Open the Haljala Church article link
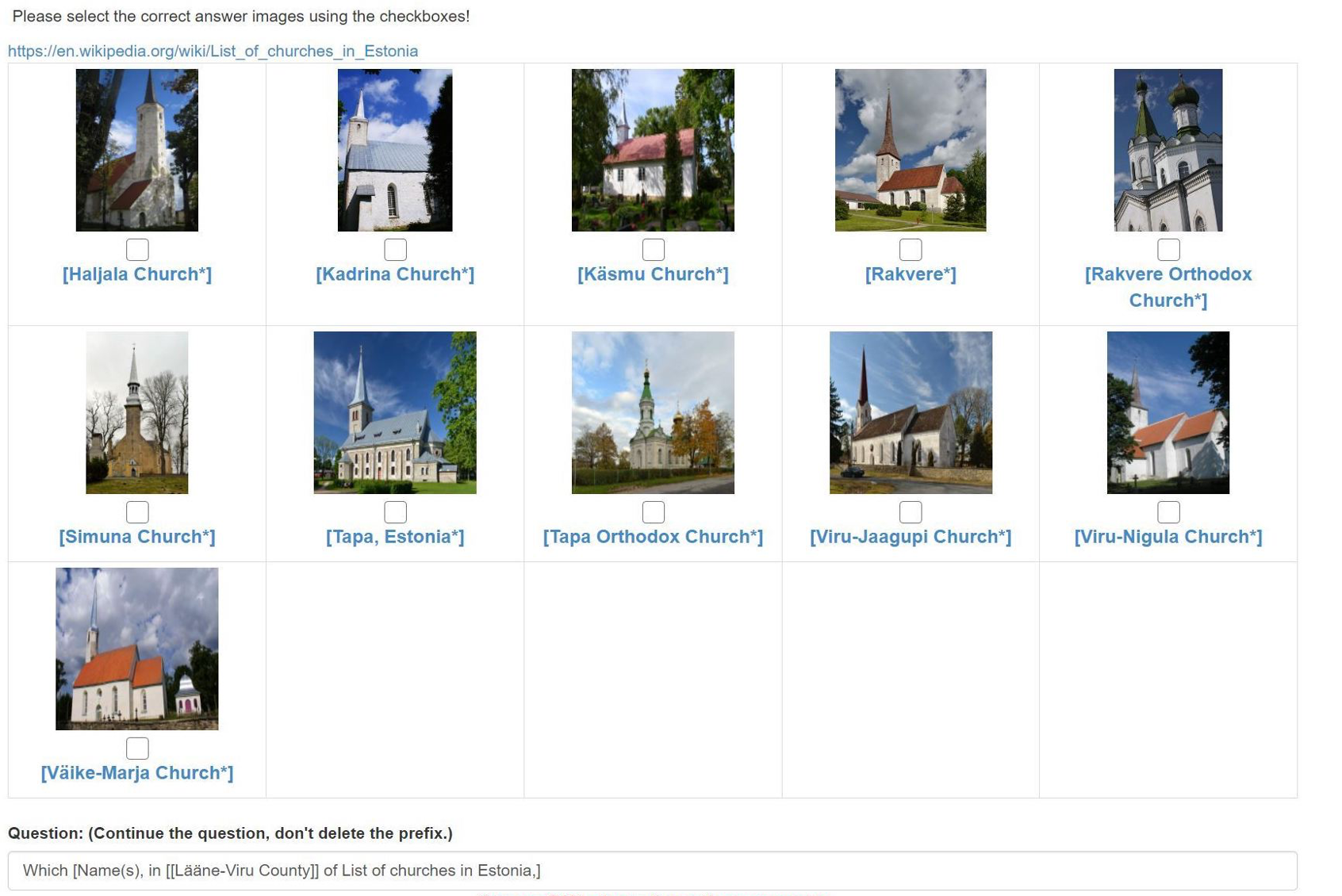1342x896 pixels. pyautogui.click(x=136, y=274)
